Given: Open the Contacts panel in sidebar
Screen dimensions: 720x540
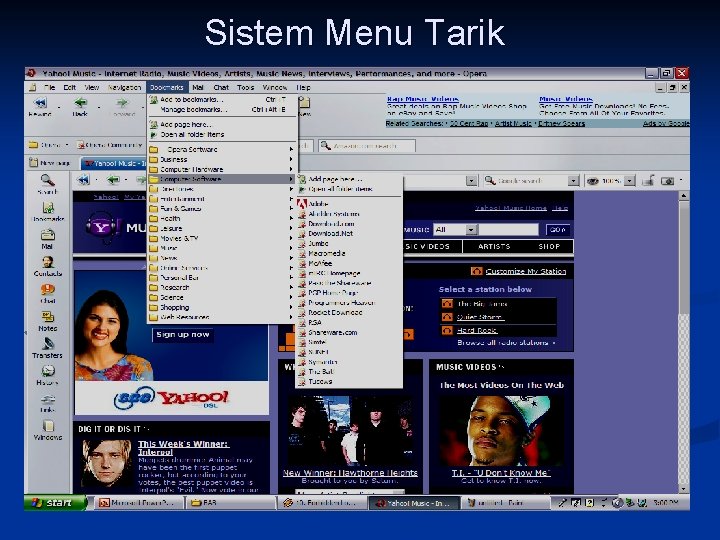Looking at the screenshot, I should click(x=47, y=266).
